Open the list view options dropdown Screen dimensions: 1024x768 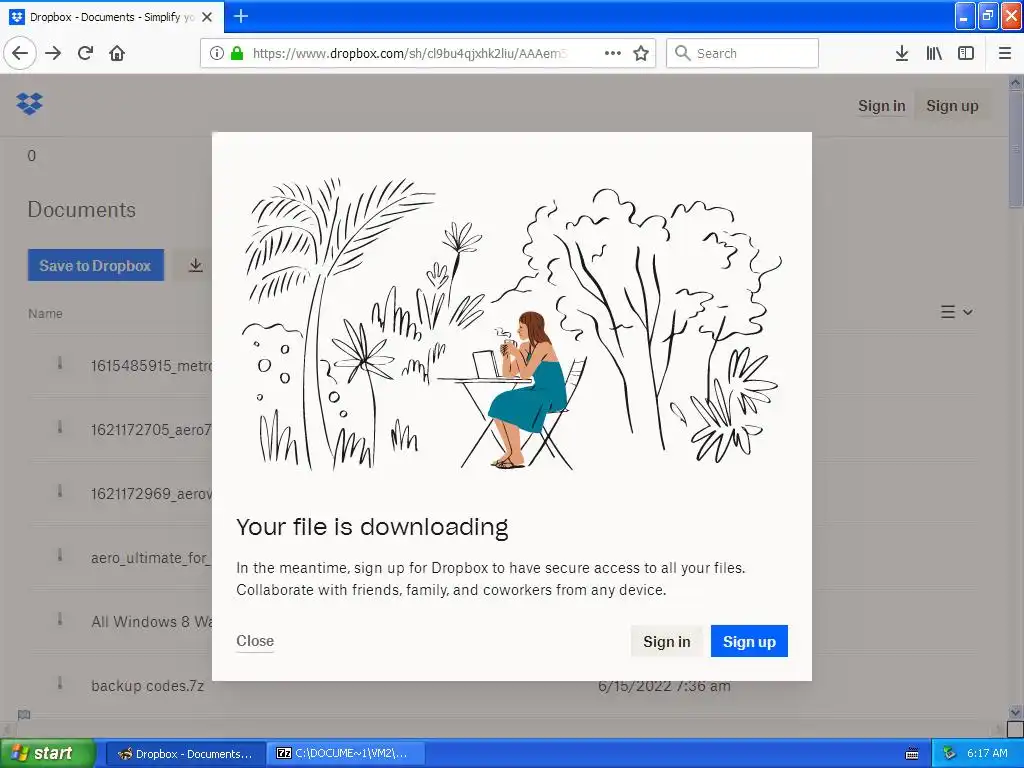[x=957, y=312]
